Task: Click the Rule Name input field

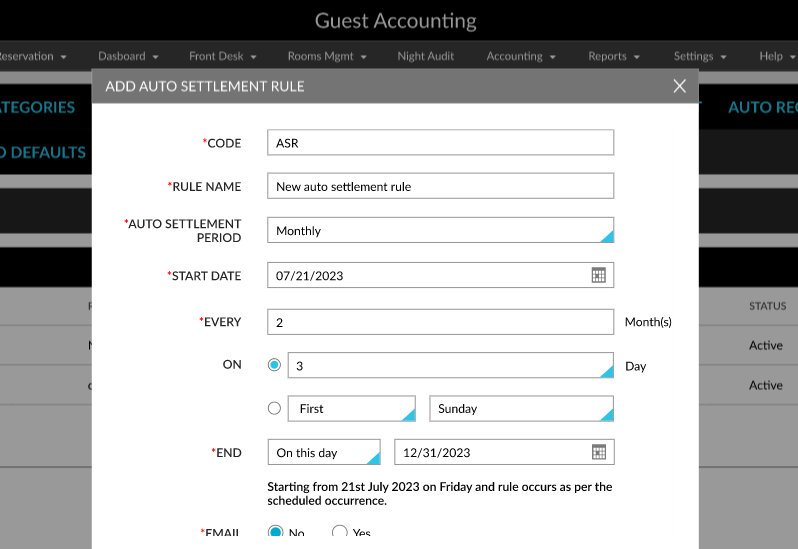Action: click(x=440, y=186)
